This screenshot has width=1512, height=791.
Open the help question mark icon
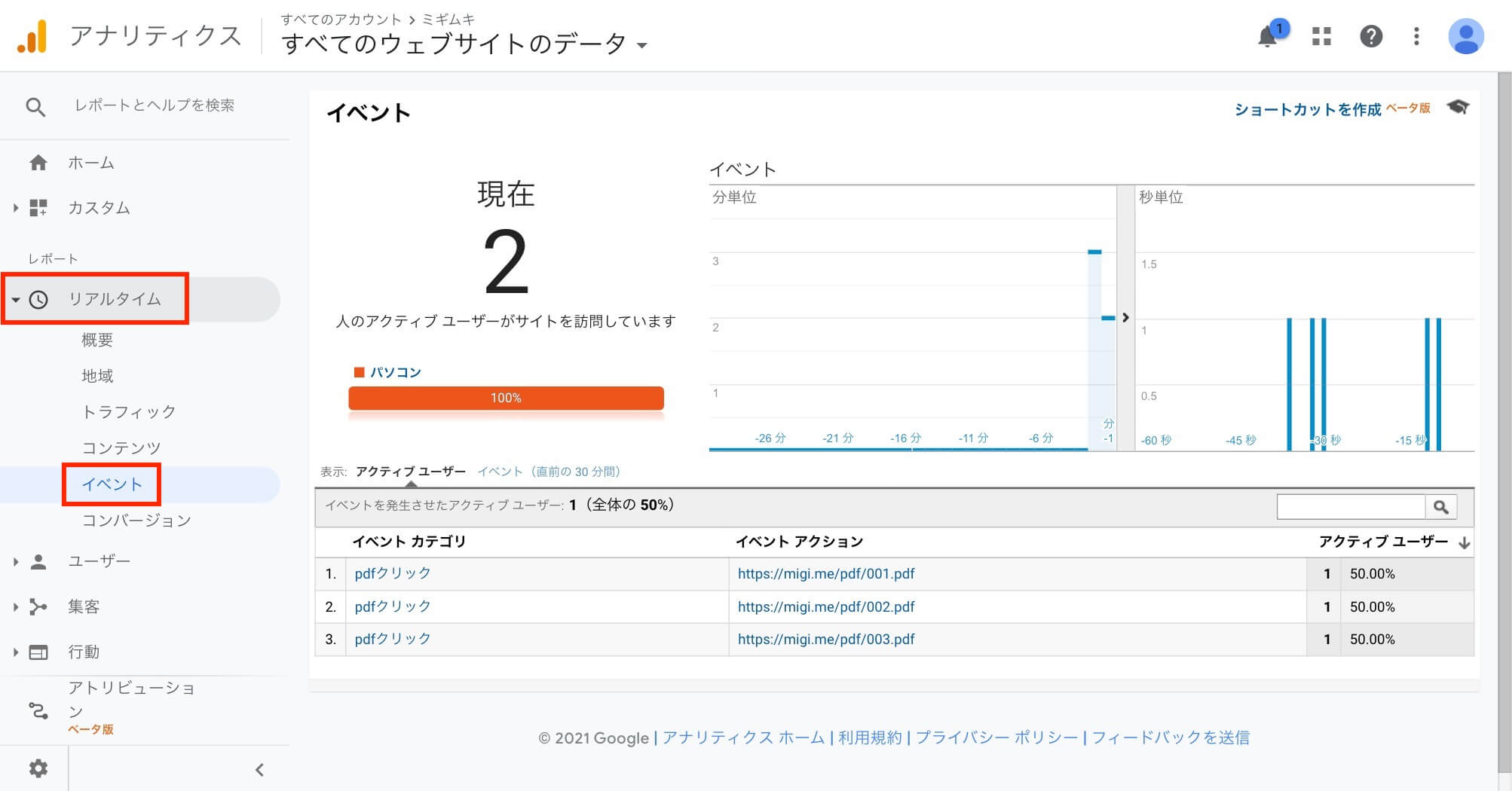pyautogui.click(x=1370, y=36)
